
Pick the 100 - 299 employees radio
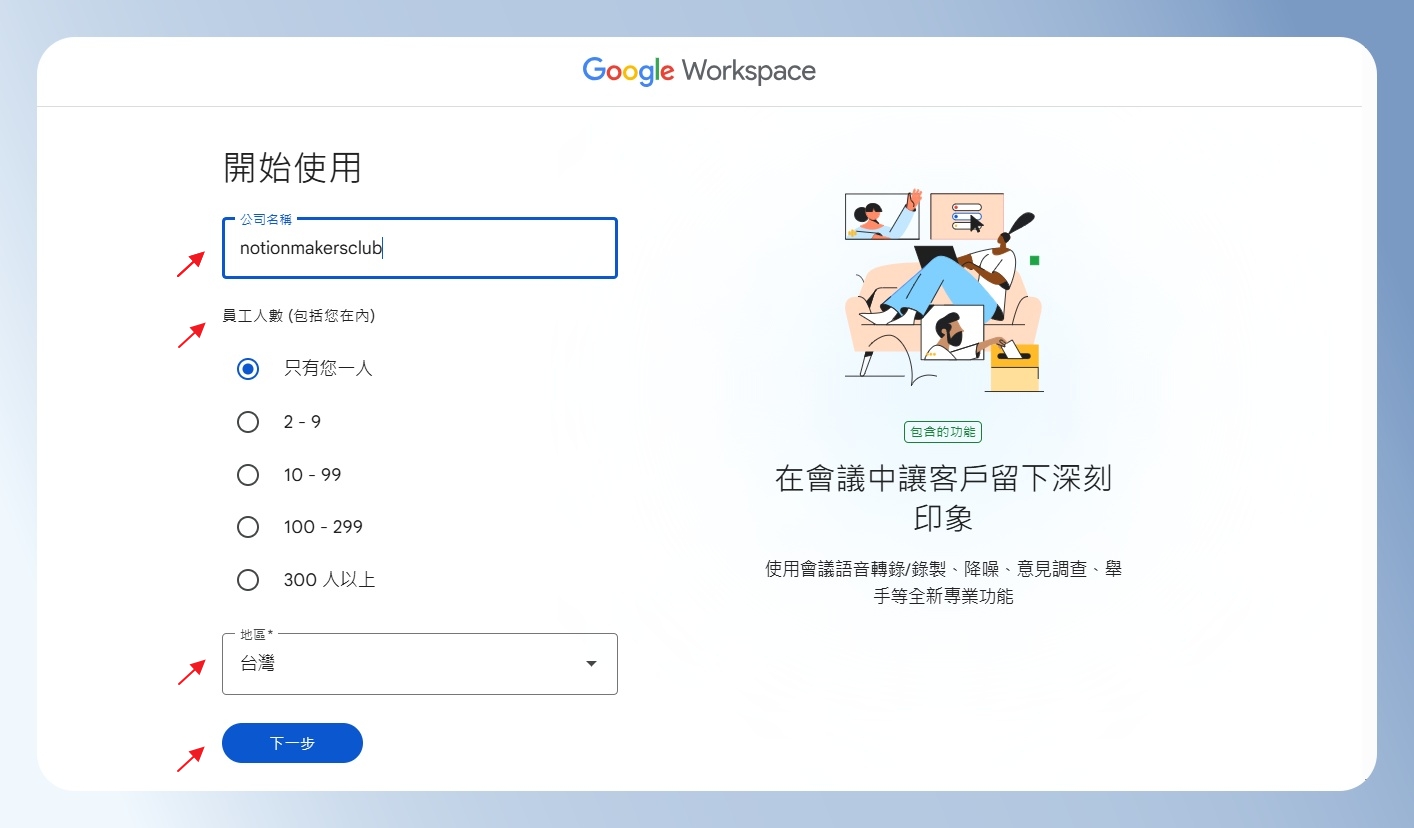pyautogui.click(x=248, y=527)
